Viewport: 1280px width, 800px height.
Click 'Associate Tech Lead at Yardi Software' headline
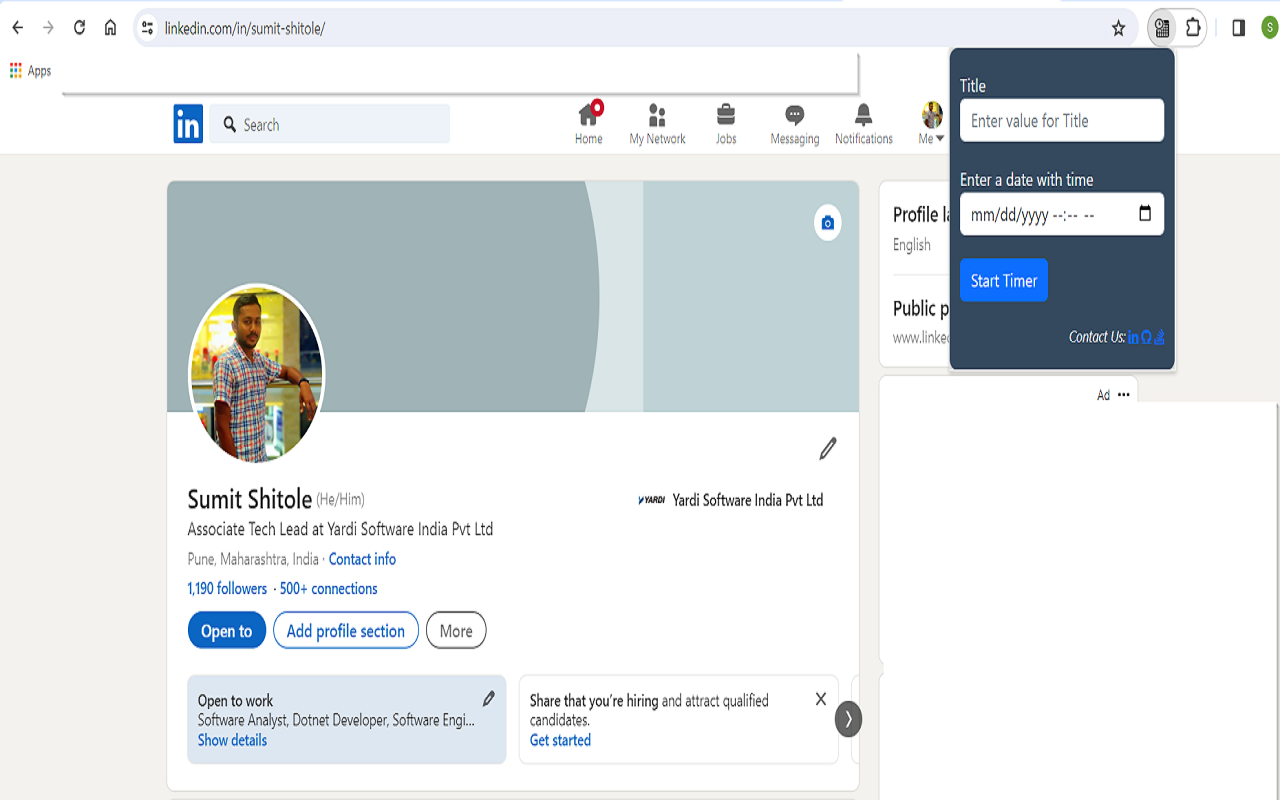340,529
